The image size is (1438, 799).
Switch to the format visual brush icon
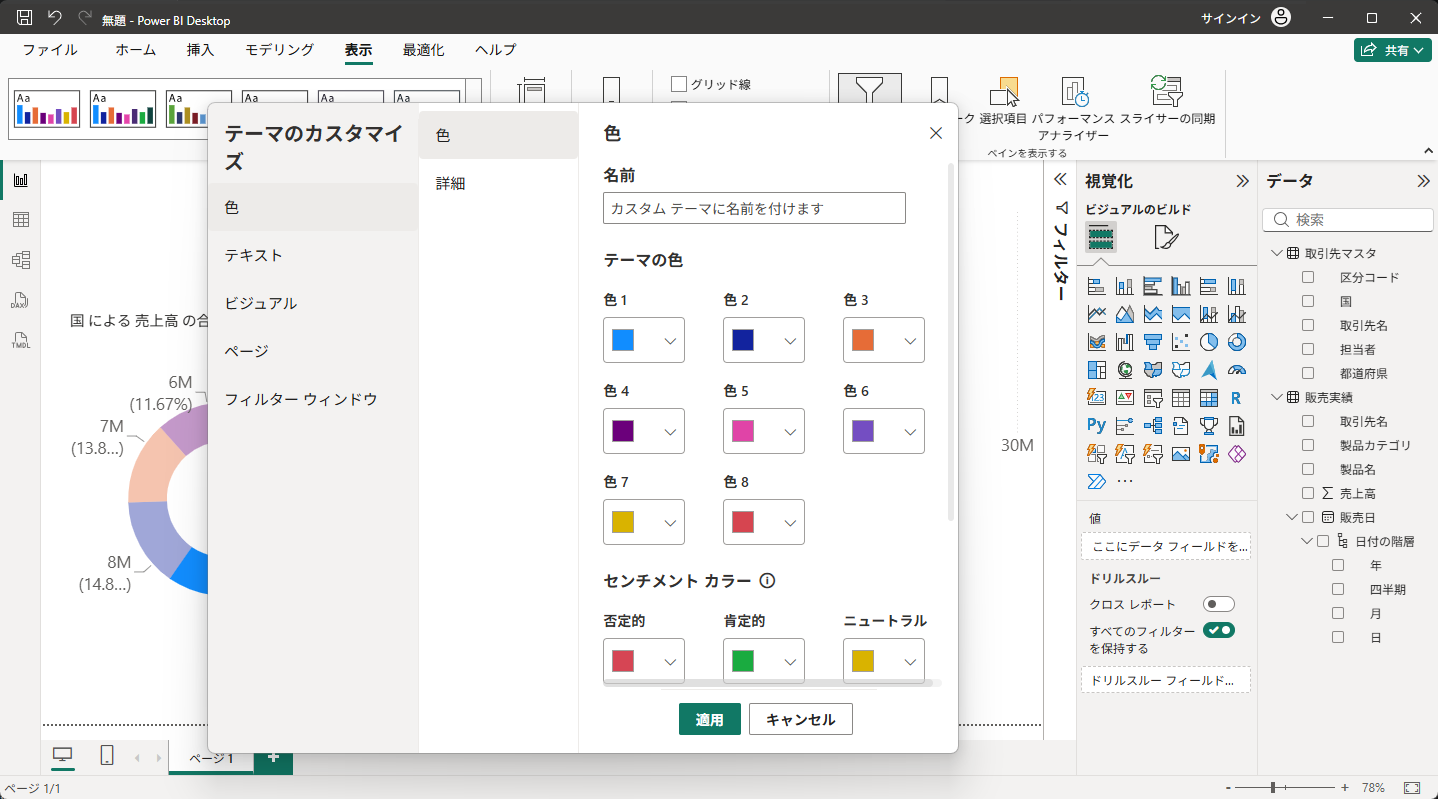click(x=1166, y=237)
